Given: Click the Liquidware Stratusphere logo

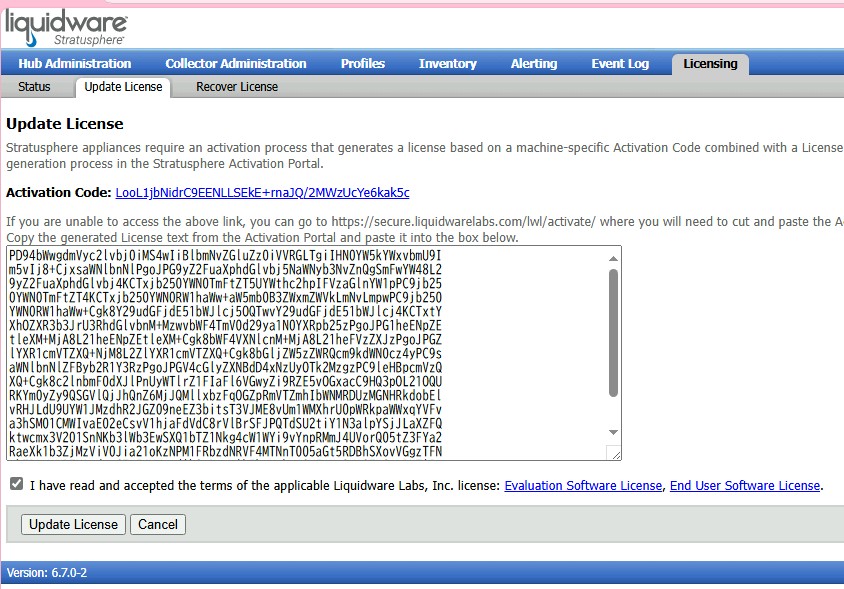Looking at the screenshot, I should click(66, 27).
